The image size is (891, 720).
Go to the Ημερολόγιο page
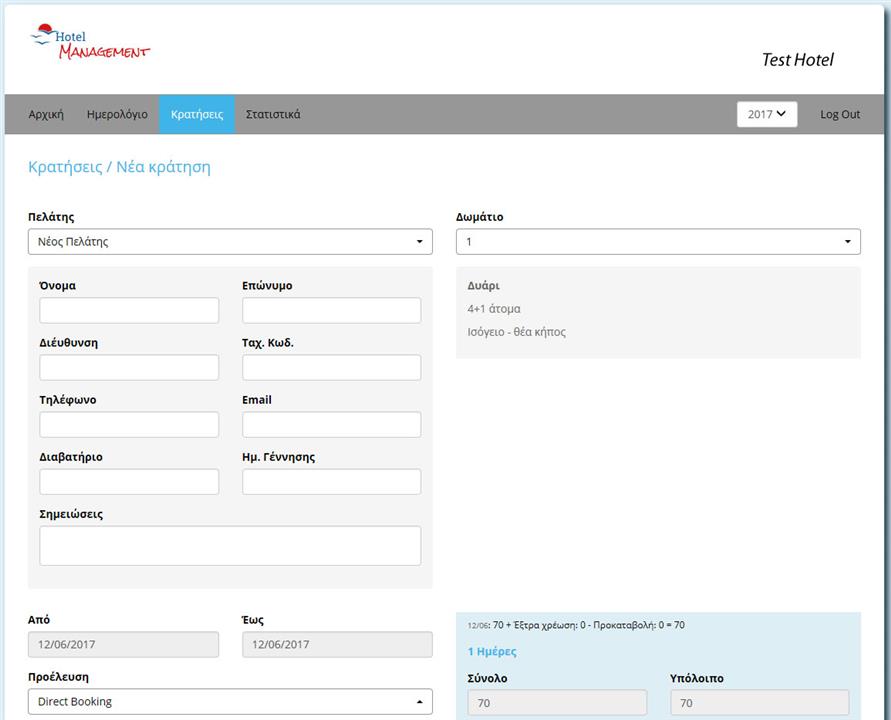pos(117,114)
